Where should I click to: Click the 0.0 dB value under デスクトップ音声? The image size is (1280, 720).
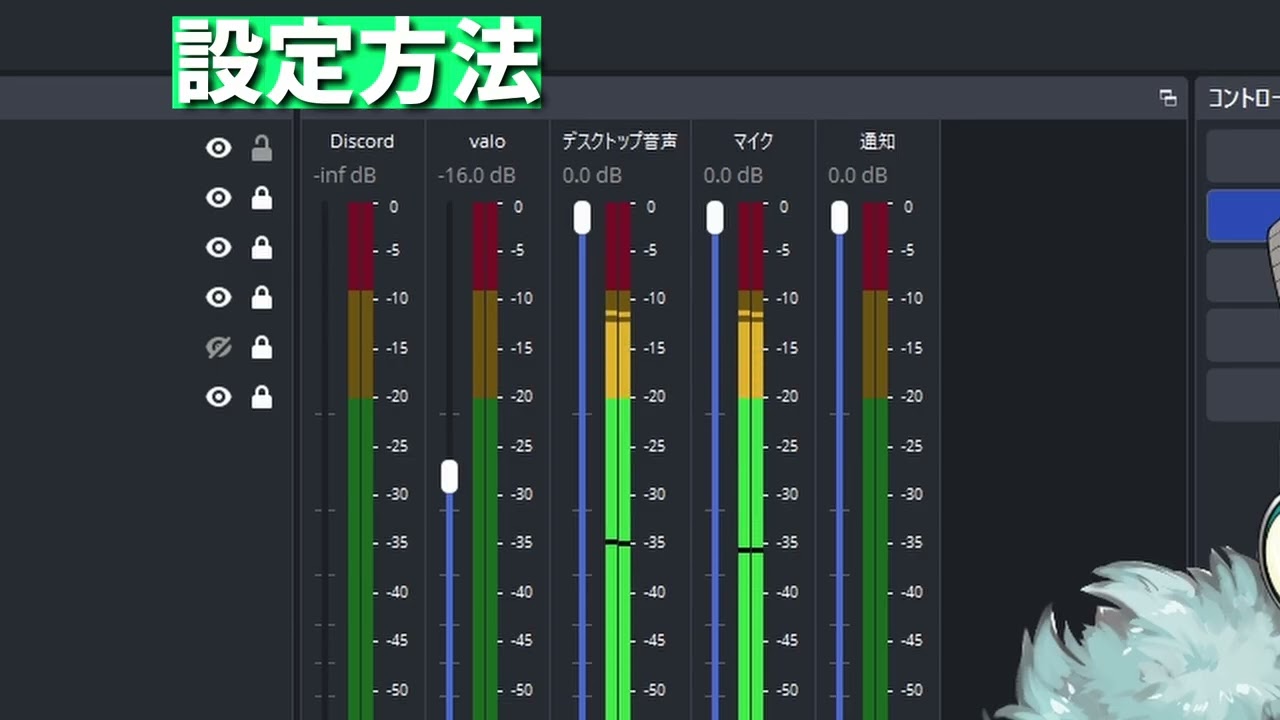click(592, 176)
